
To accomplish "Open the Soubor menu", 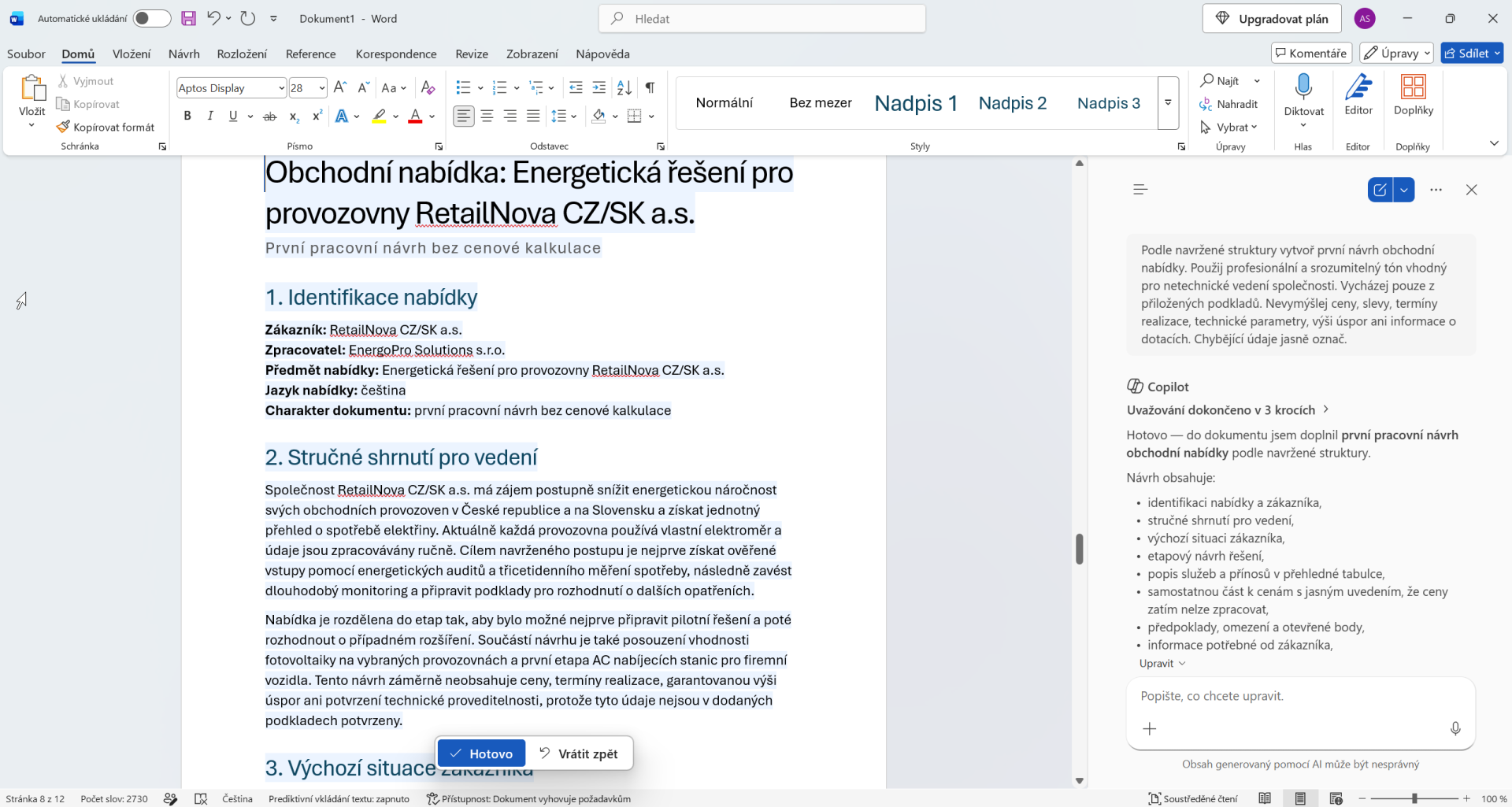I will click(x=26, y=54).
